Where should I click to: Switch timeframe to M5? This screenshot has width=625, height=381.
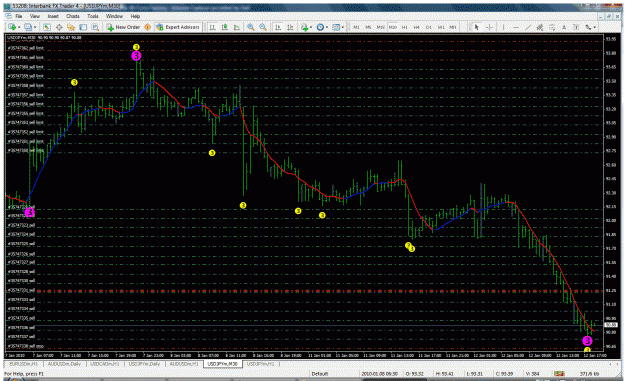368,27
